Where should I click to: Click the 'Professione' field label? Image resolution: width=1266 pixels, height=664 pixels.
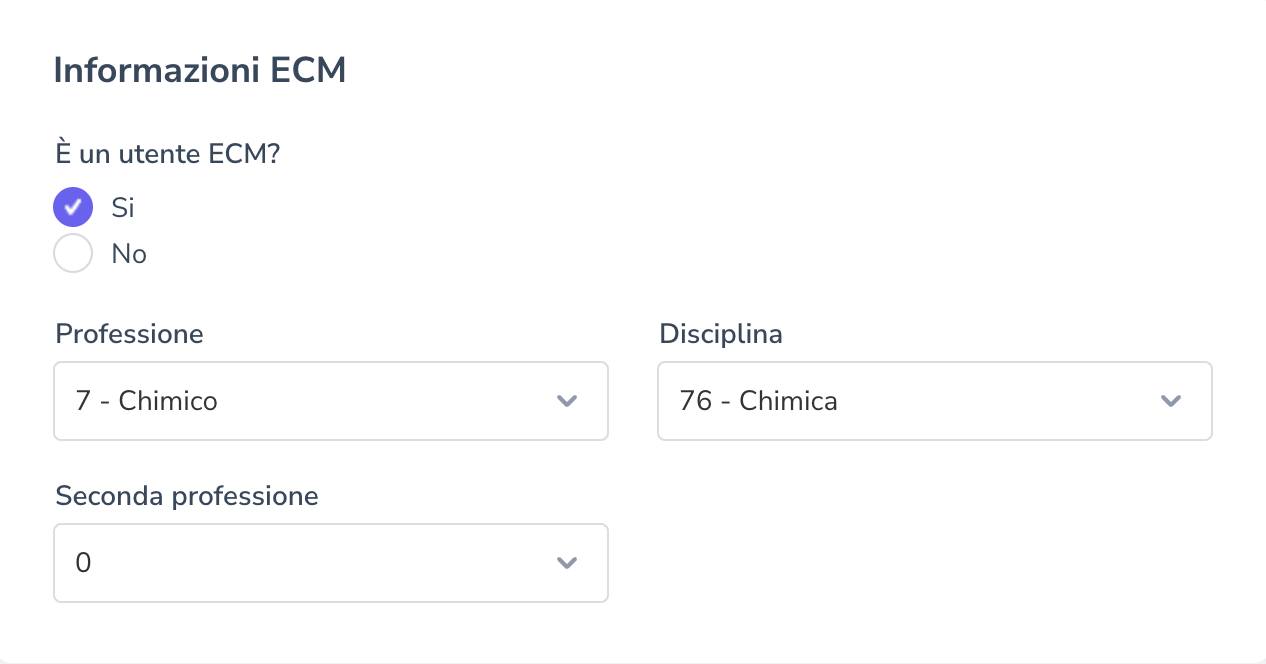click(129, 334)
